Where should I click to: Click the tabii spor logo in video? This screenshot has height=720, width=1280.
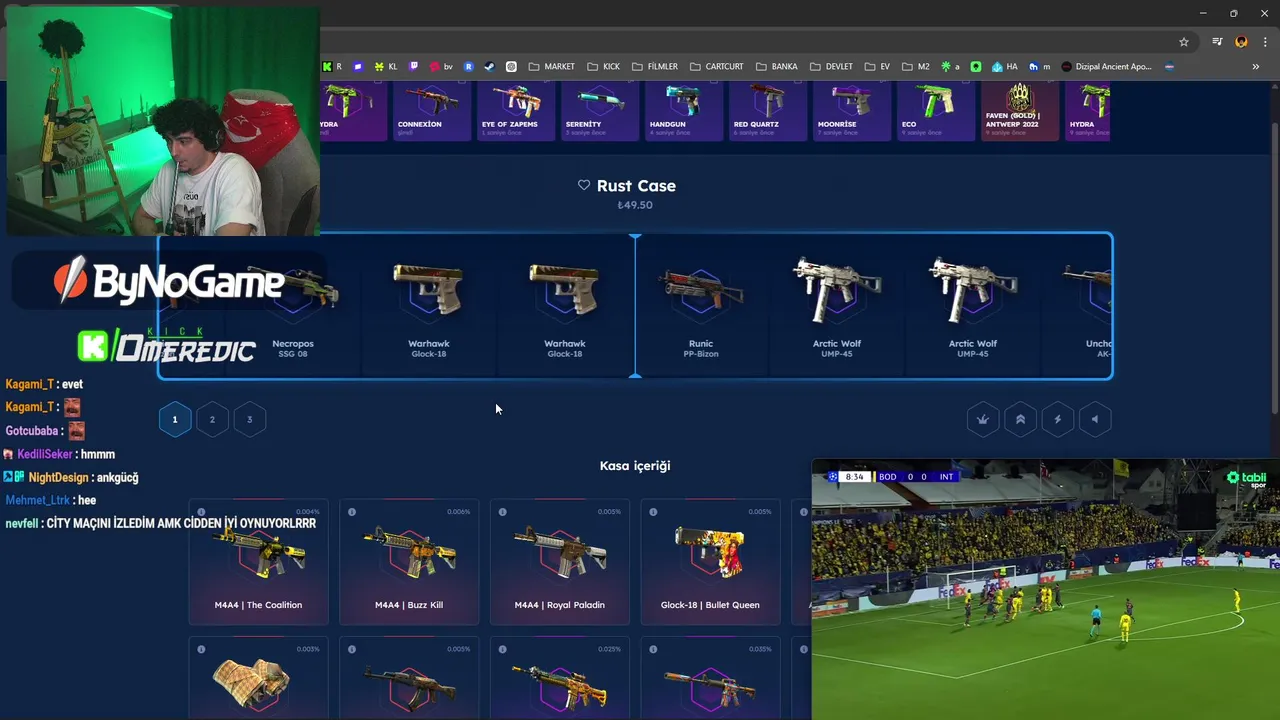click(x=1246, y=479)
